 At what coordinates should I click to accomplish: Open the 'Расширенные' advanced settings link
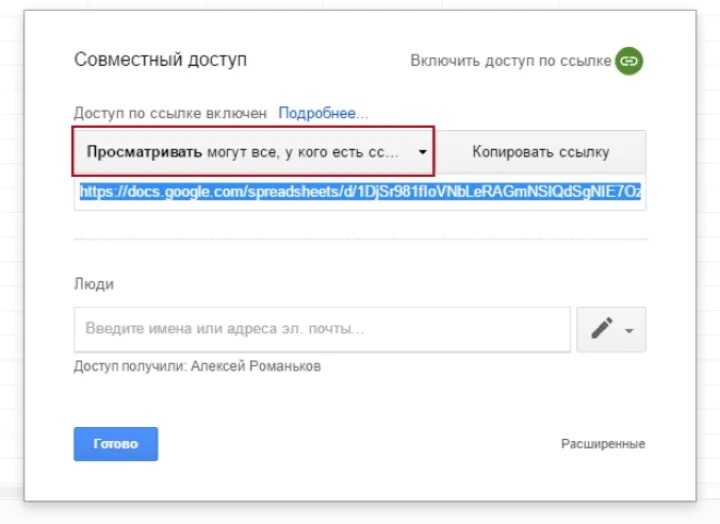(x=603, y=444)
